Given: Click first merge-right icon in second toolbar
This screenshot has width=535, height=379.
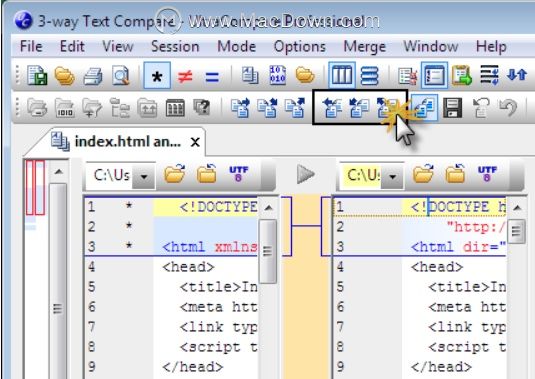Looking at the screenshot, I should click(240, 107).
